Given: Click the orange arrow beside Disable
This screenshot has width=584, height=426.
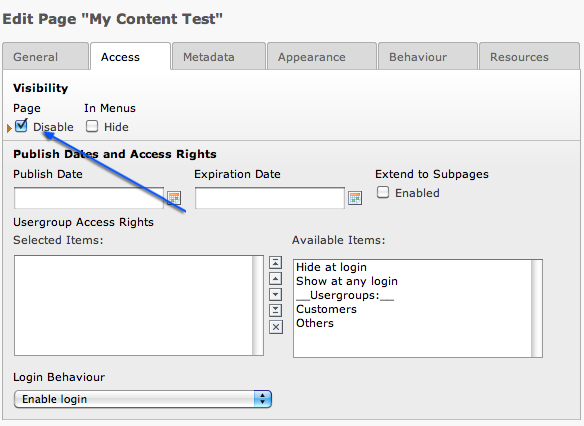Looking at the screenshot, I should pos(9,128).
